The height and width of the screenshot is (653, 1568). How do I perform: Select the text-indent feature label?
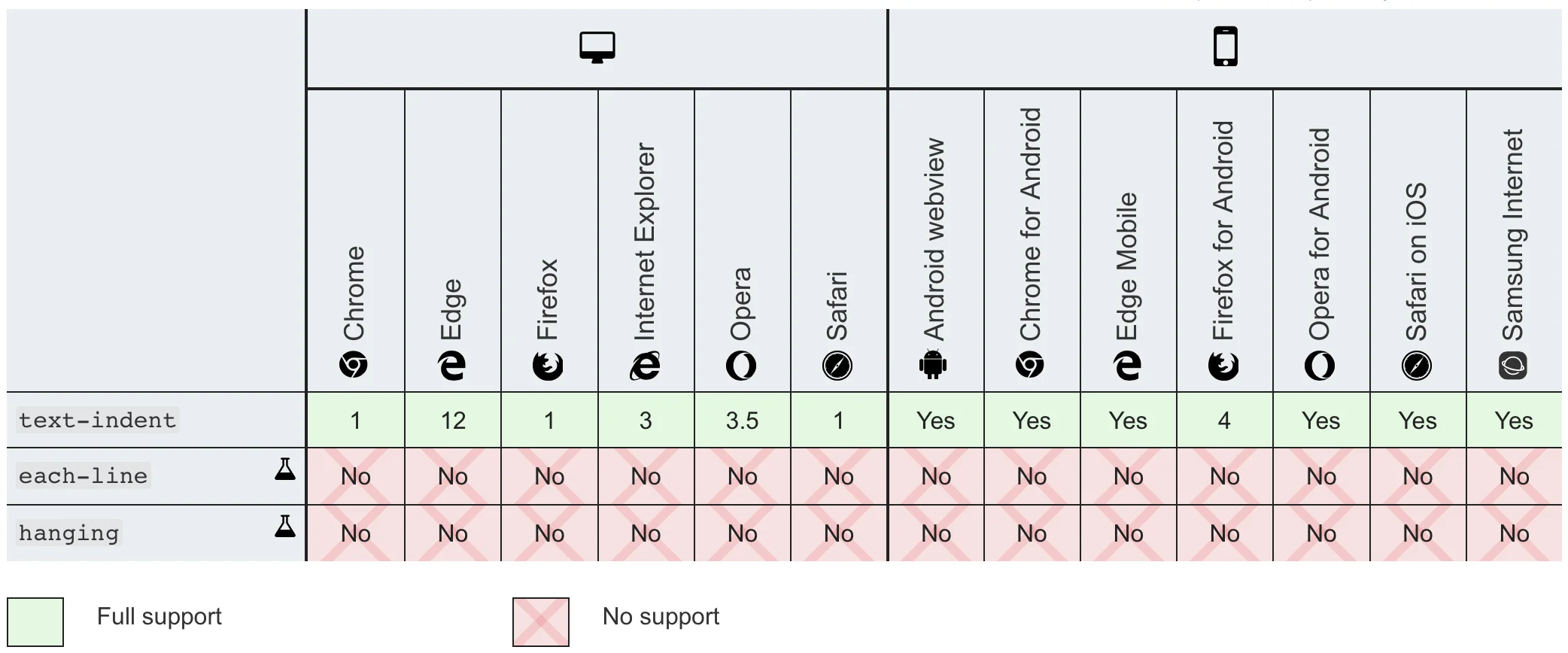pyautogui.click(x=97, y=421)
